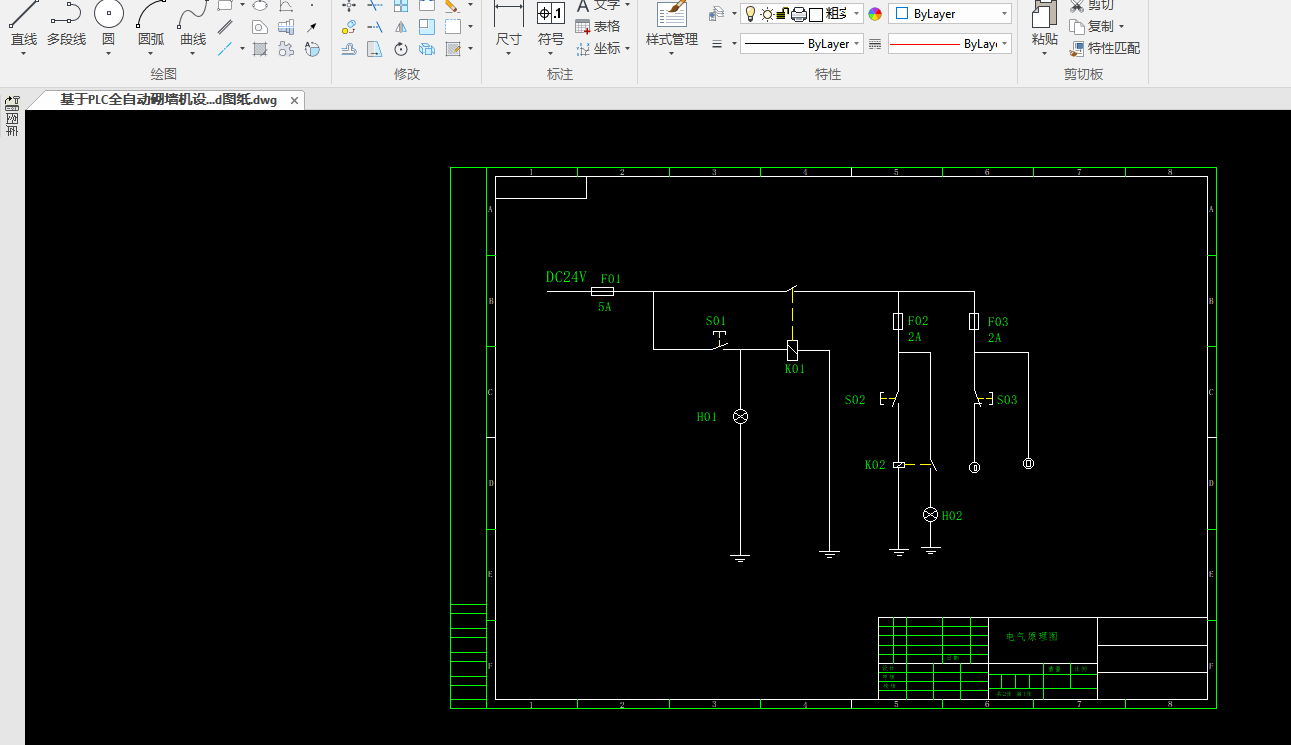Image resolution: width=1291 pixels, height=745 pixels.
Task: Choose the 圆弧 (Arc) tool
Action: 151,22
